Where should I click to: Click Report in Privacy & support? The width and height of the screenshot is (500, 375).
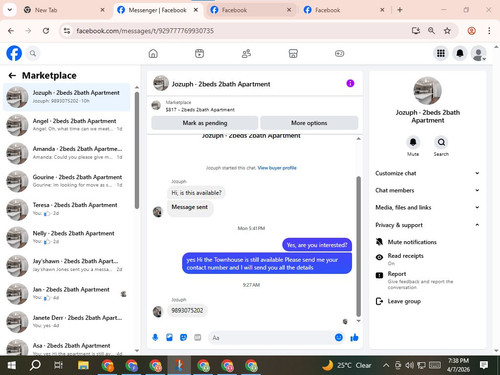coord(427,279)
